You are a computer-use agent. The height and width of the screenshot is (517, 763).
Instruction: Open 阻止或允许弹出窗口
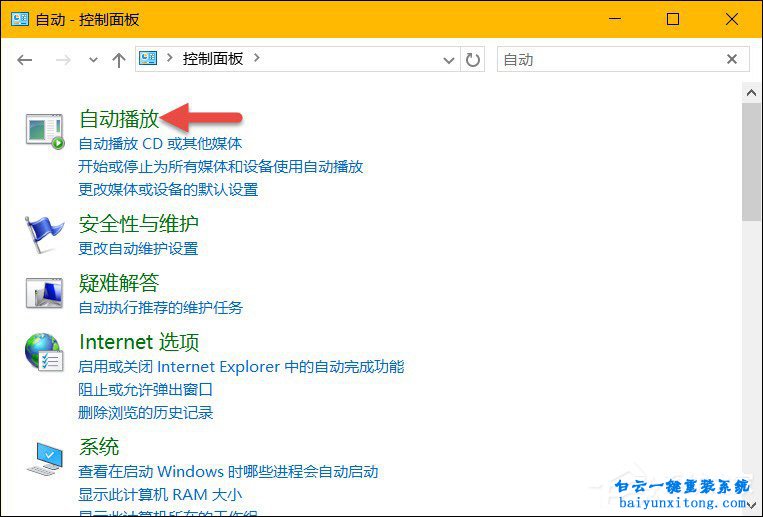coord(145,389)
